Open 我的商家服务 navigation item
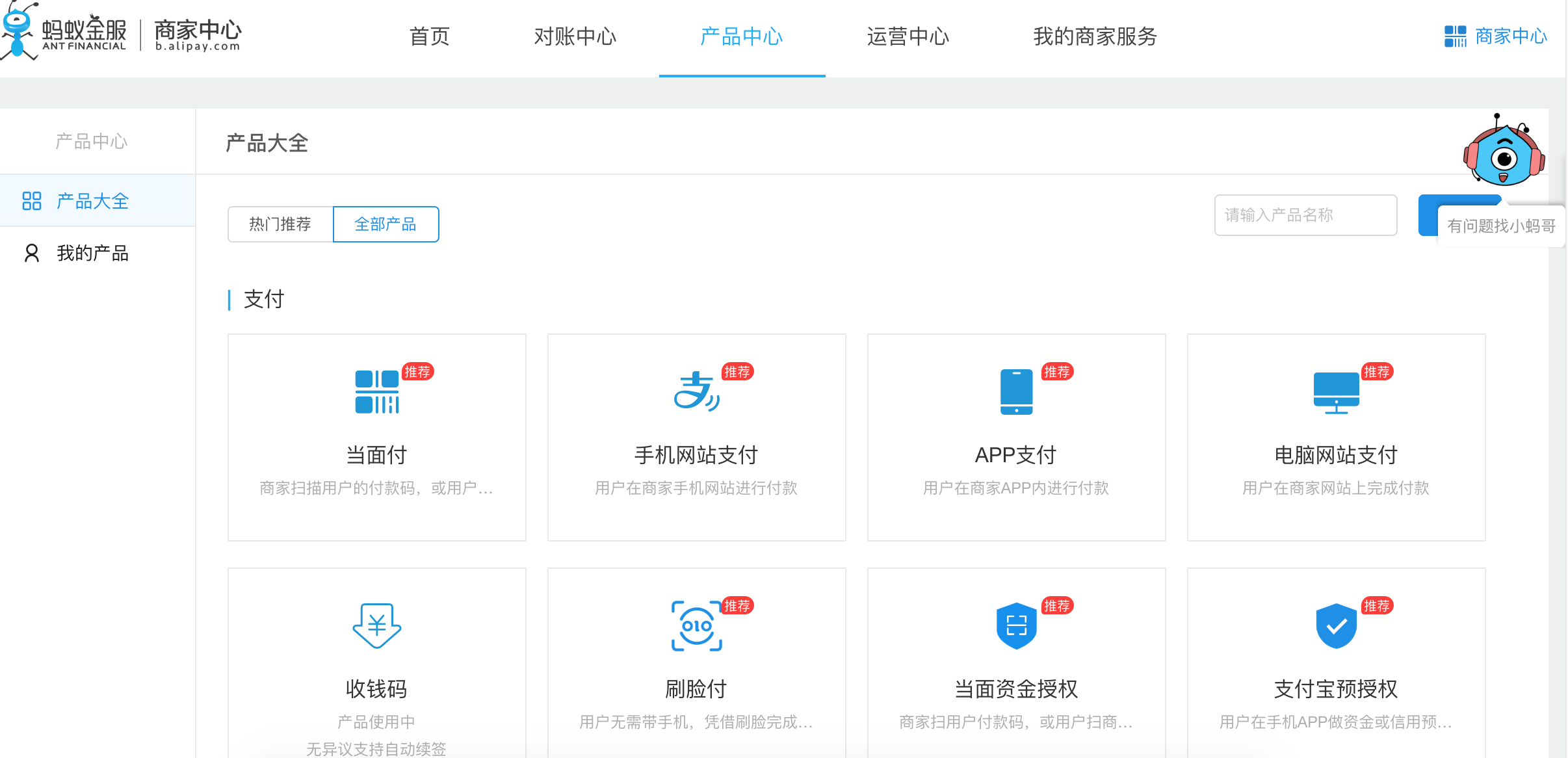This screenshot has height=758, width=1568. pos(1095,36)
